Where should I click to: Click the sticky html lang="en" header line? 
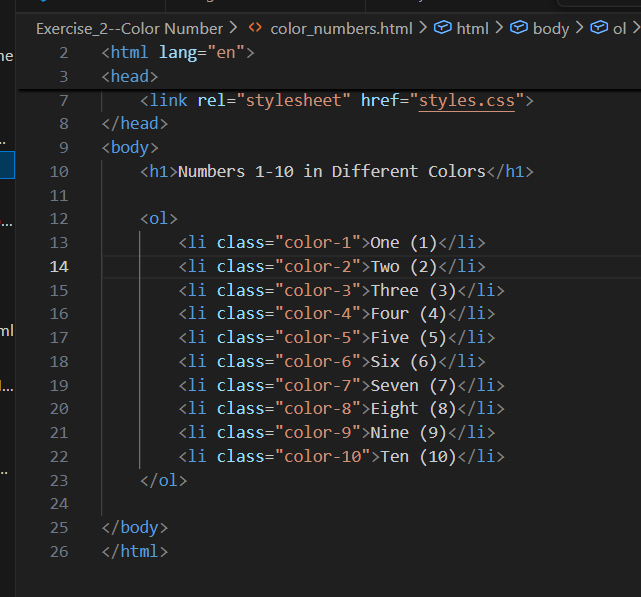click(x=178, y=52)
